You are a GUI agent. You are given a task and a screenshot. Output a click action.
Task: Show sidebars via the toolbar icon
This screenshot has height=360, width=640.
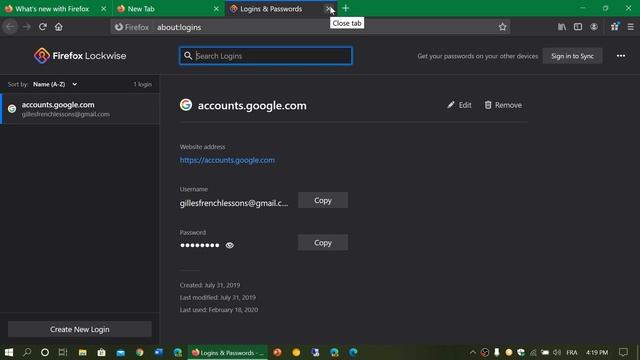[x=578, y=27]
